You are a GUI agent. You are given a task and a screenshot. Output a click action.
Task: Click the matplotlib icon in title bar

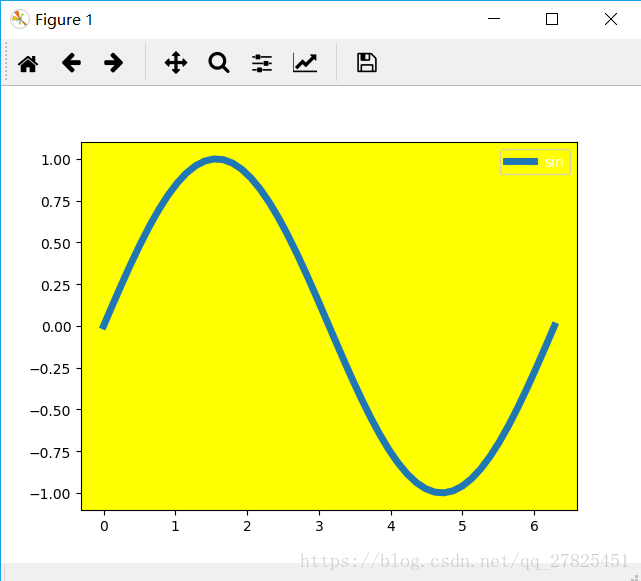(x=20, y=19)
